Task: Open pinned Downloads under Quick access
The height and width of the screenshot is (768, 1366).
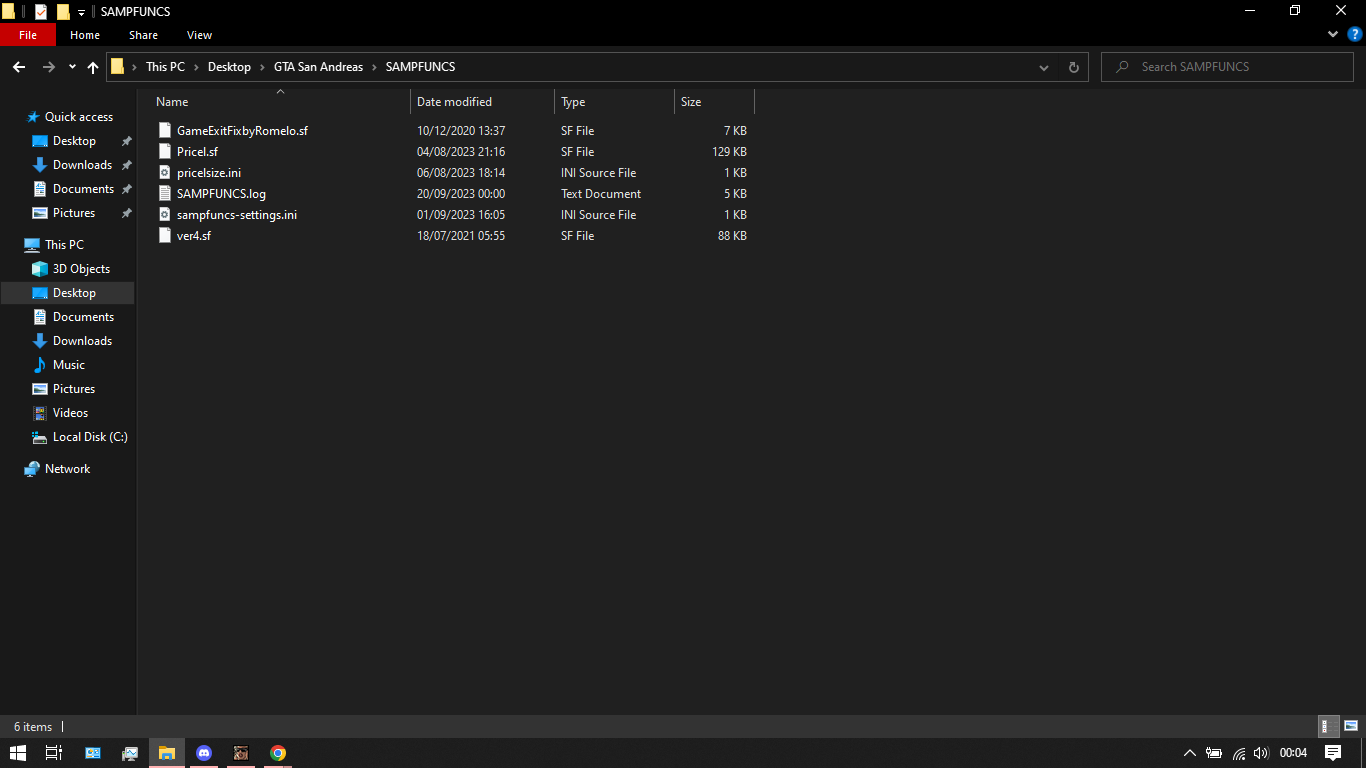Action: [82, 165]
